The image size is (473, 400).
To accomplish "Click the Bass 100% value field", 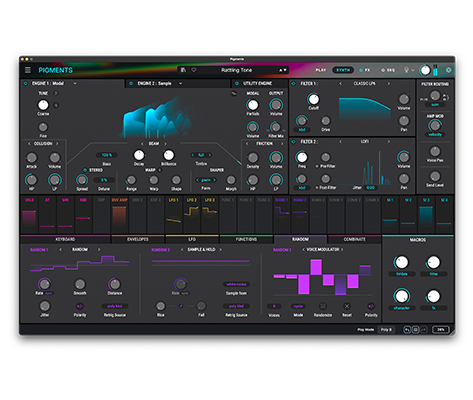I will (x=107, y=155).
